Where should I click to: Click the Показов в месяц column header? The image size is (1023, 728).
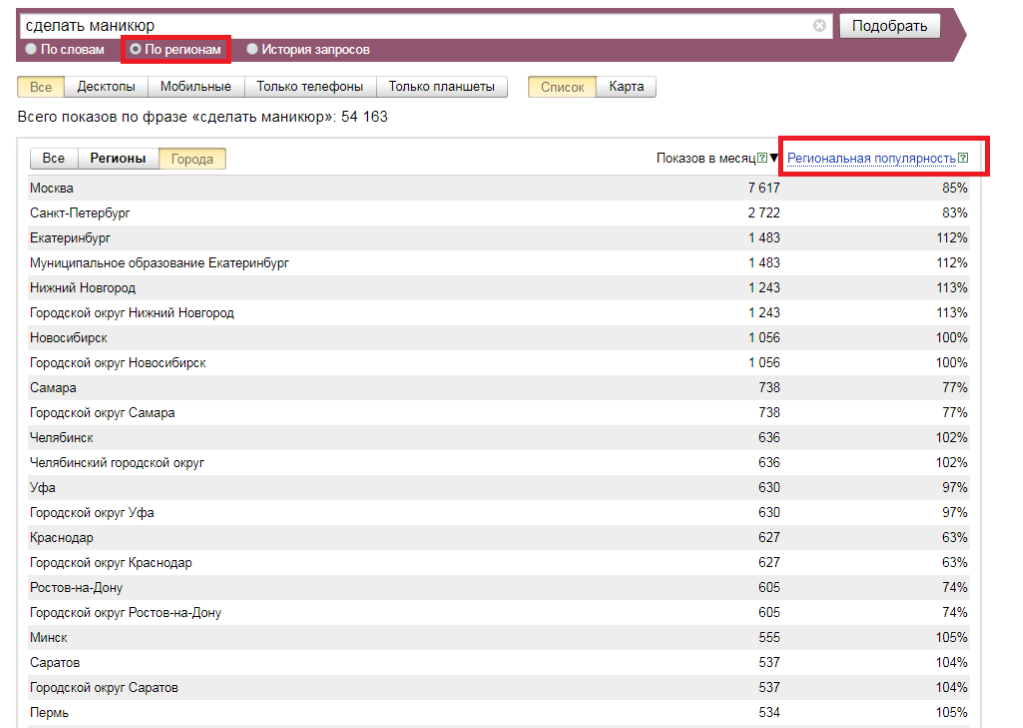click(706, 158)
